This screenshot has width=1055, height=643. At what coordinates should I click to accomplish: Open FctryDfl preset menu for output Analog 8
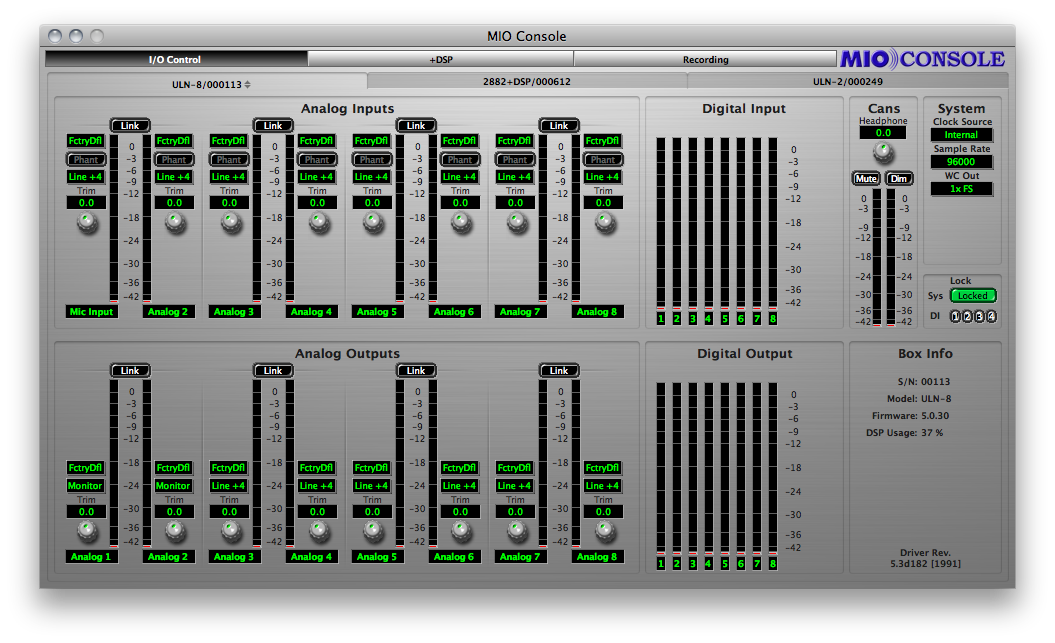coord(602,467)
